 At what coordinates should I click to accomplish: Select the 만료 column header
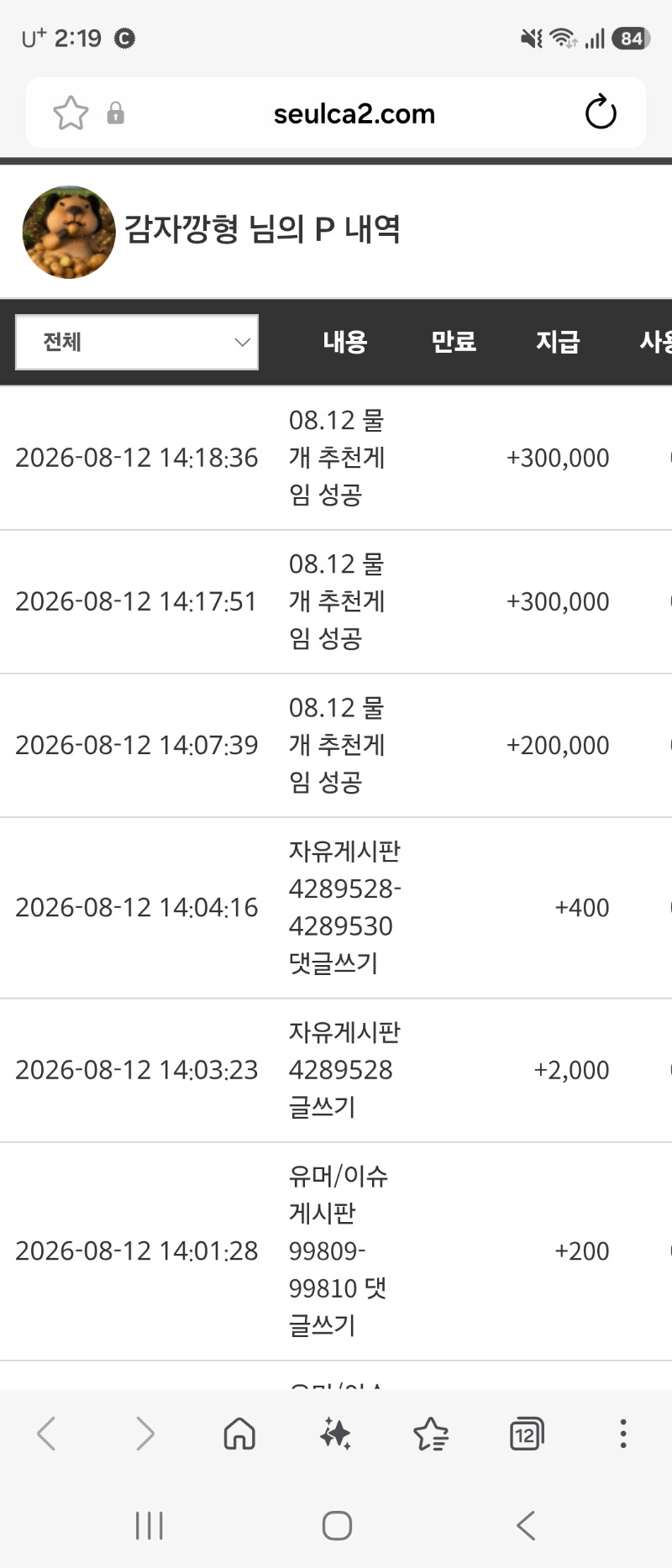(x=454, y=342)
